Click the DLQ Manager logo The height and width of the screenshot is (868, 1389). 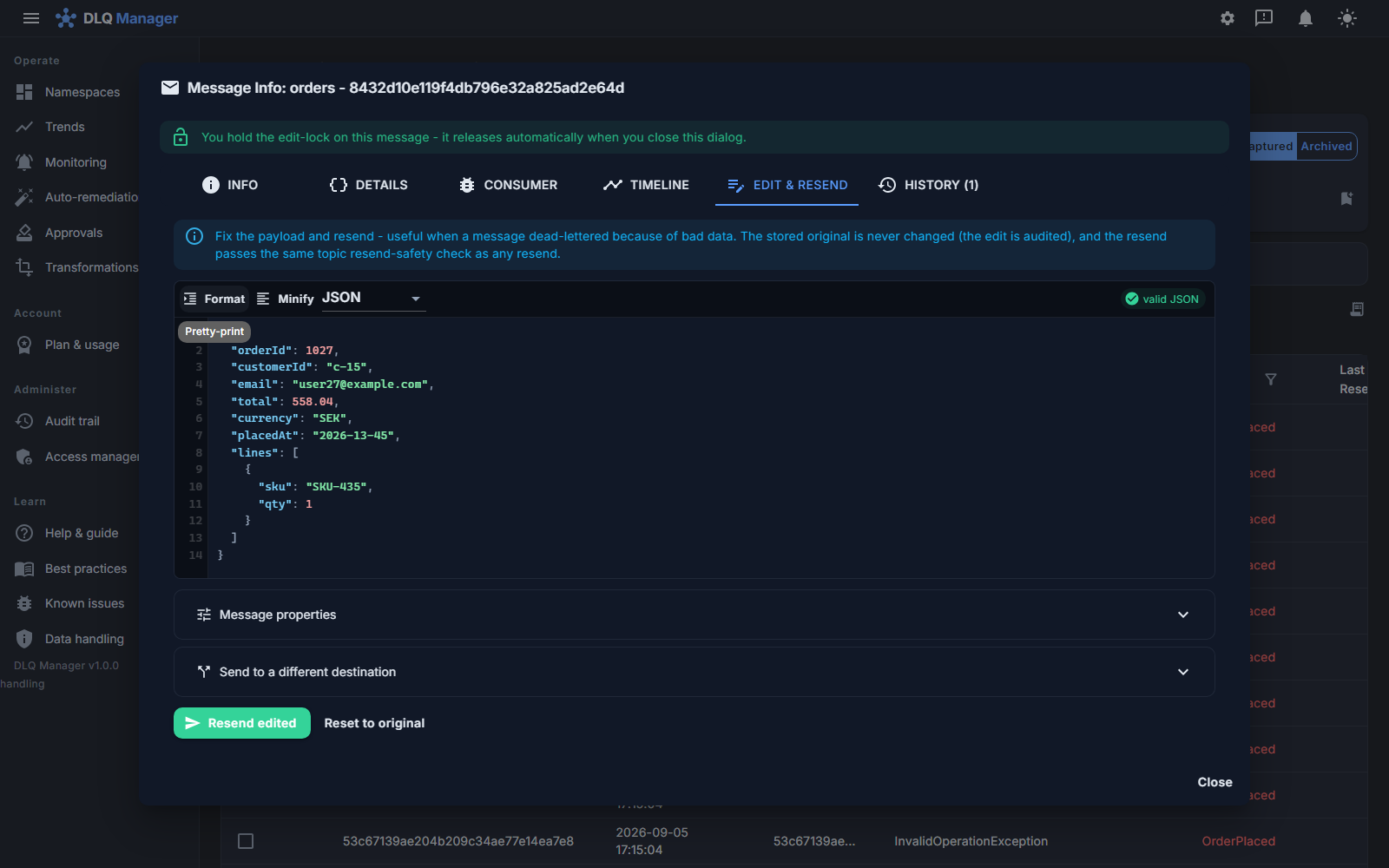click(117, 18)
